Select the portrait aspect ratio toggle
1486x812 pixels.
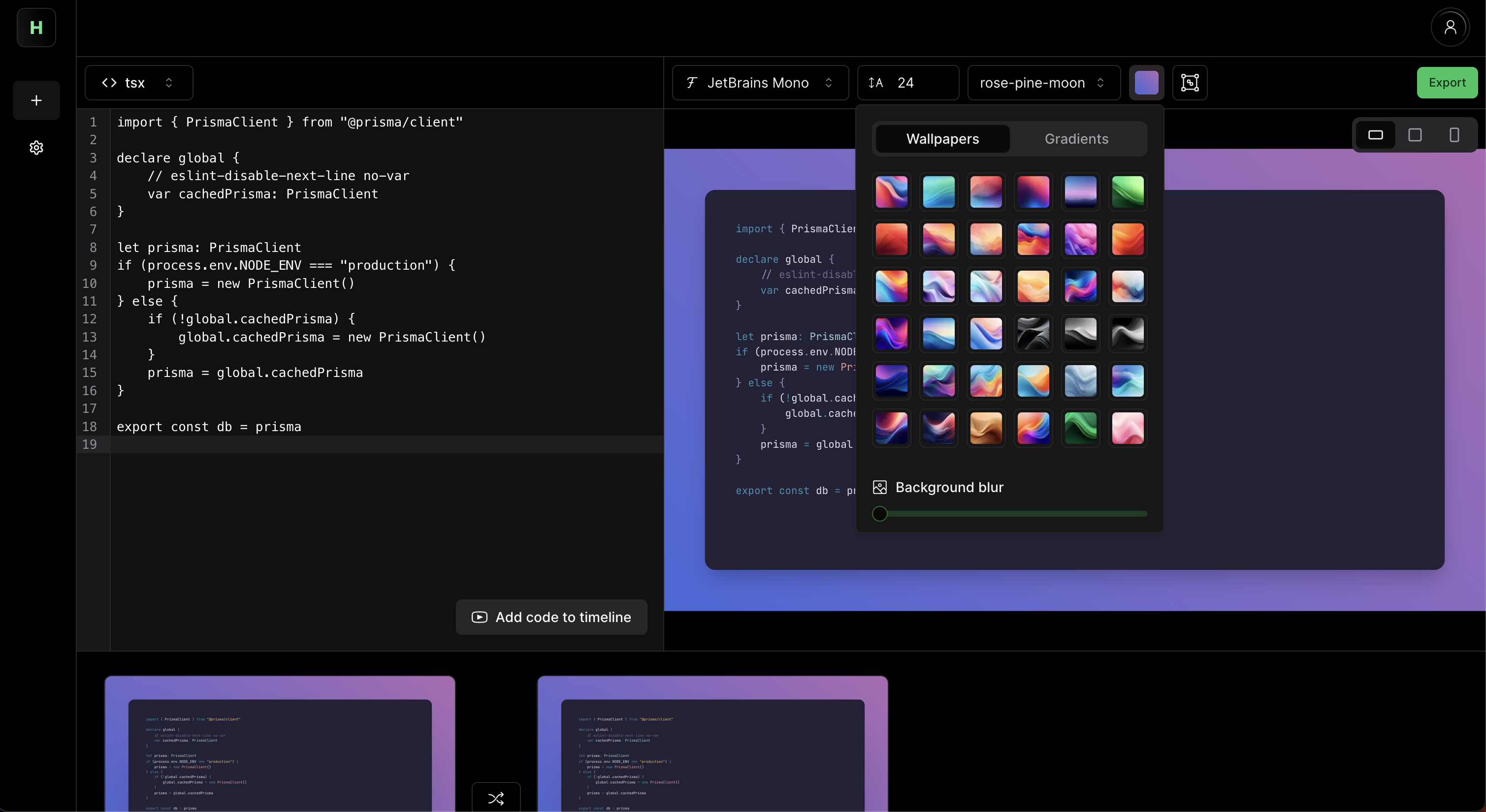pos(1454,135)
